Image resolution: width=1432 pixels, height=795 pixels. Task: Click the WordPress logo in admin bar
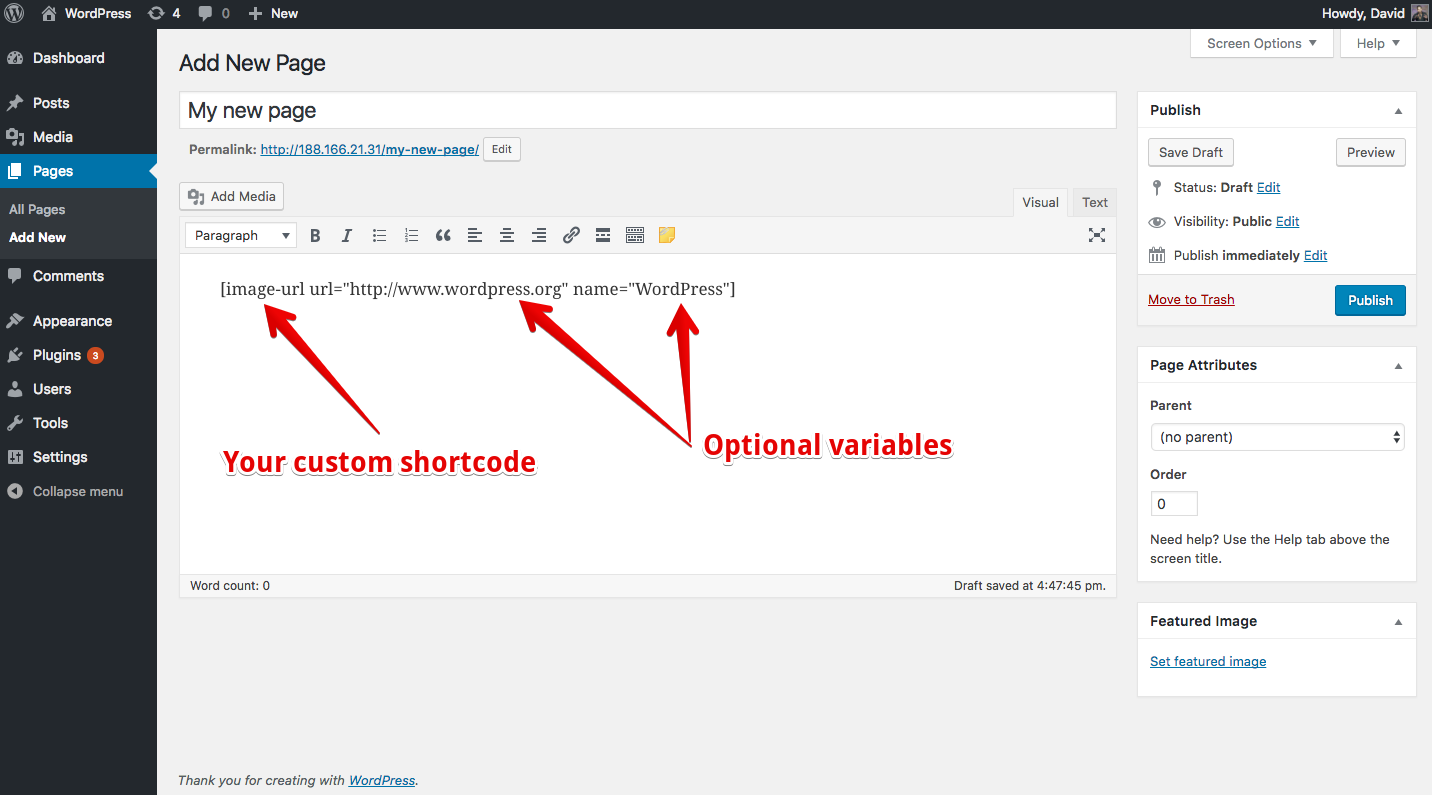pos(14,13)
